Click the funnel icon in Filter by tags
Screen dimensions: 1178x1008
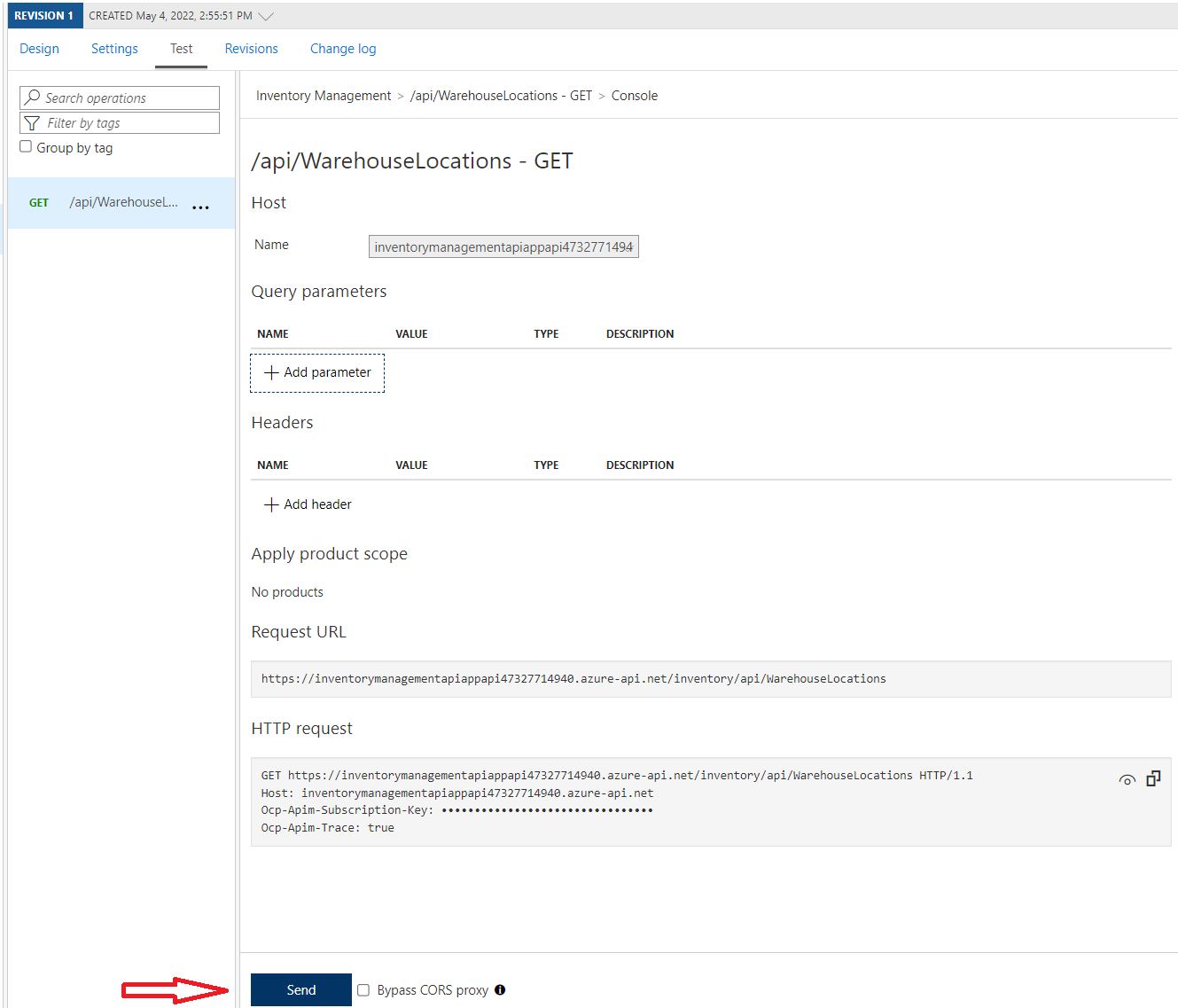(x=32, y=122)
